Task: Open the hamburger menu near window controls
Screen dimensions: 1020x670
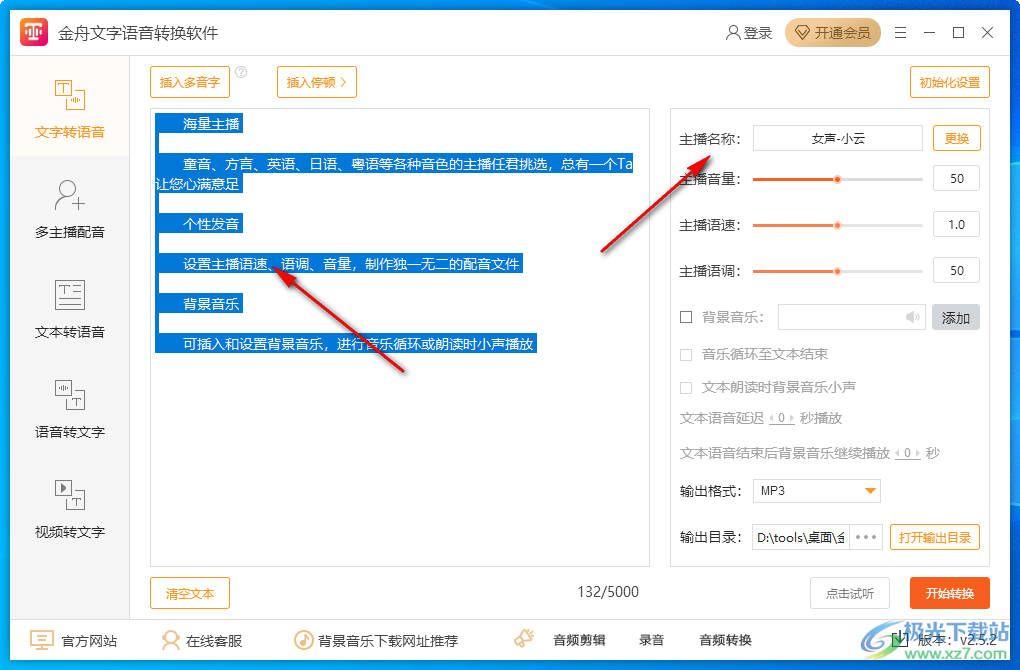Action: 899,32
